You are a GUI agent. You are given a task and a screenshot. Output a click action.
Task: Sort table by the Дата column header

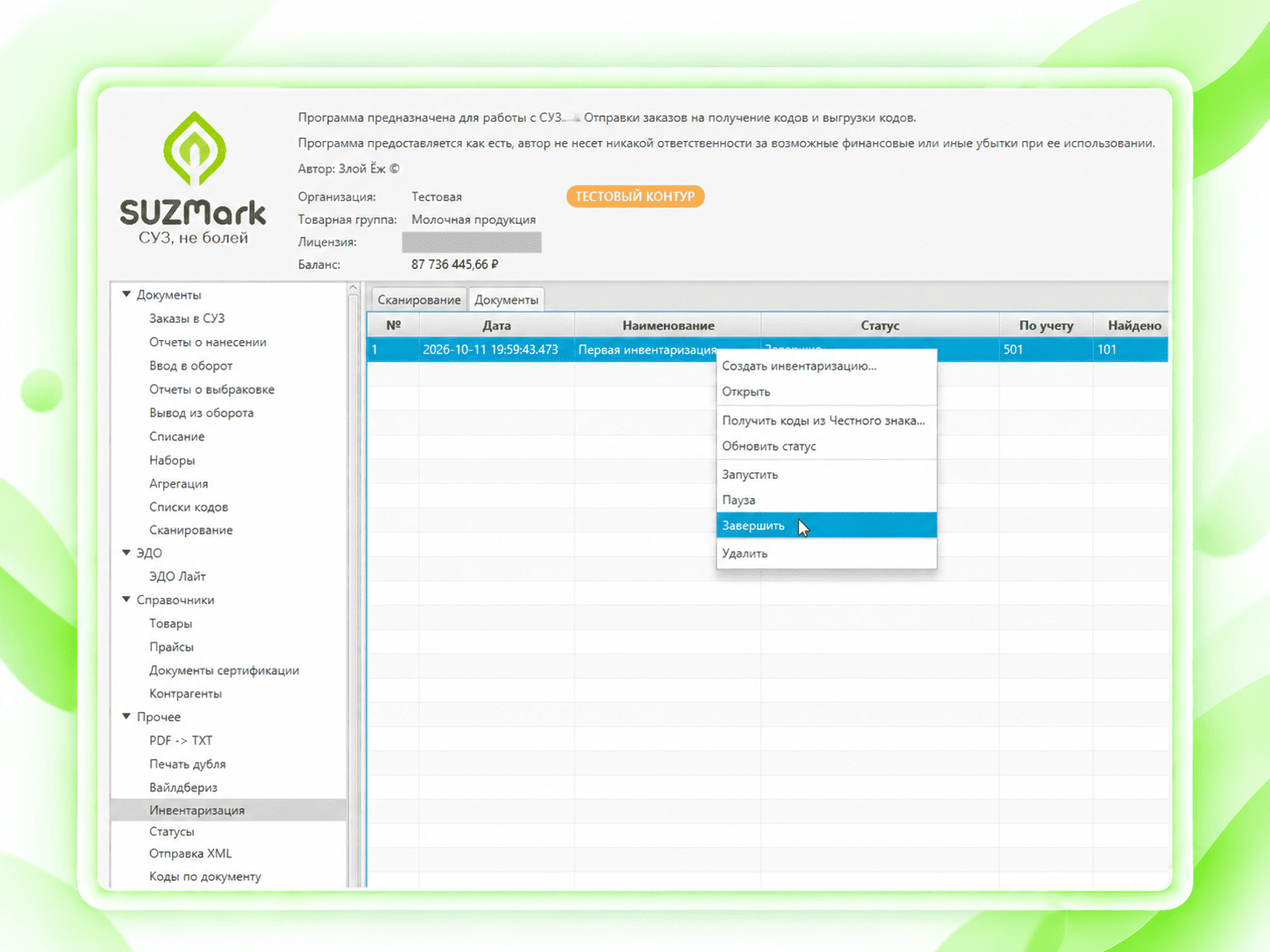496,325
